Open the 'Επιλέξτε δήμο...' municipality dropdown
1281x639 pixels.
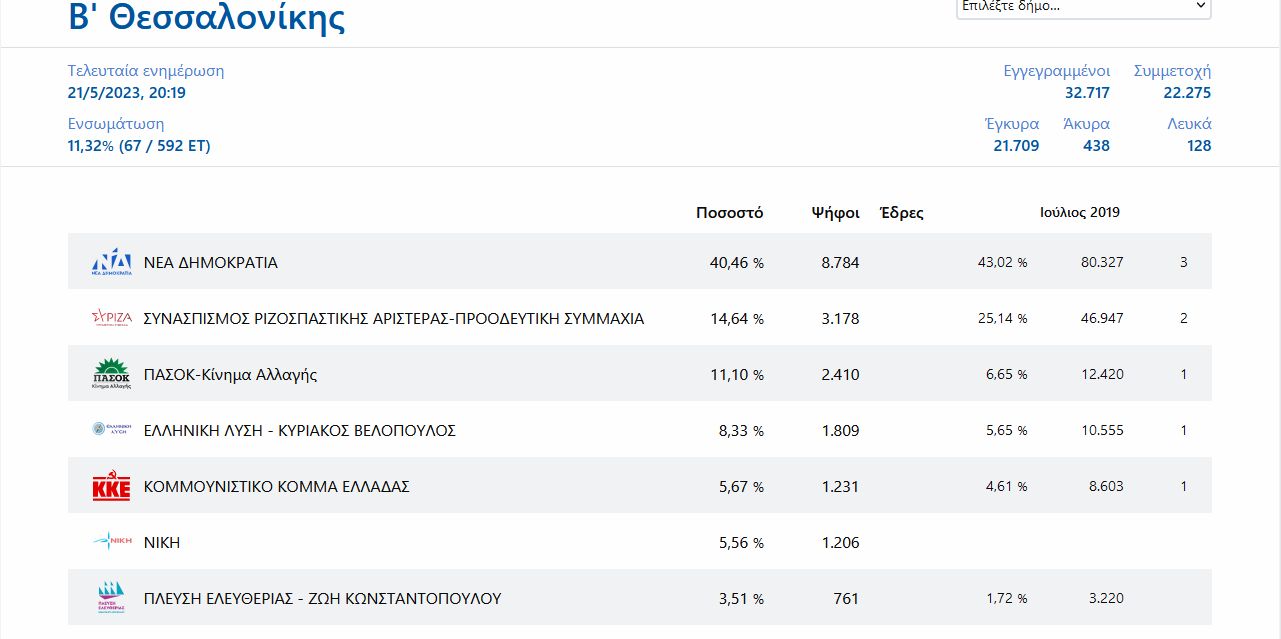(1084, 7)
